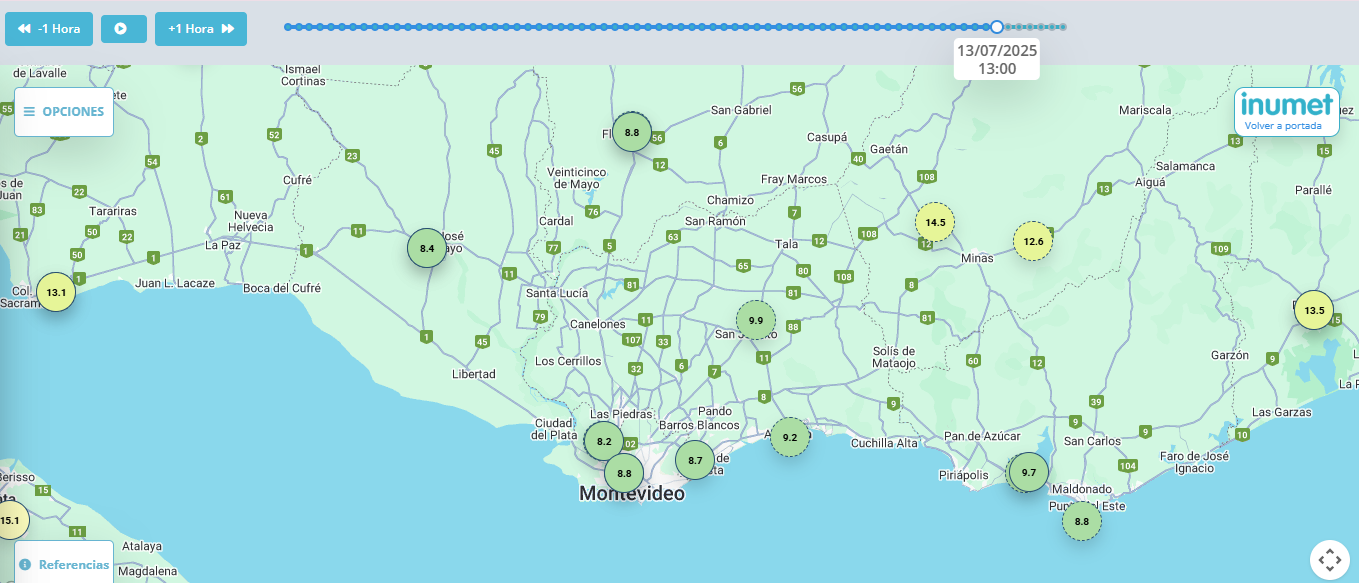Select the first timeline dot
1359x583 pixels.
click(288, 27)
